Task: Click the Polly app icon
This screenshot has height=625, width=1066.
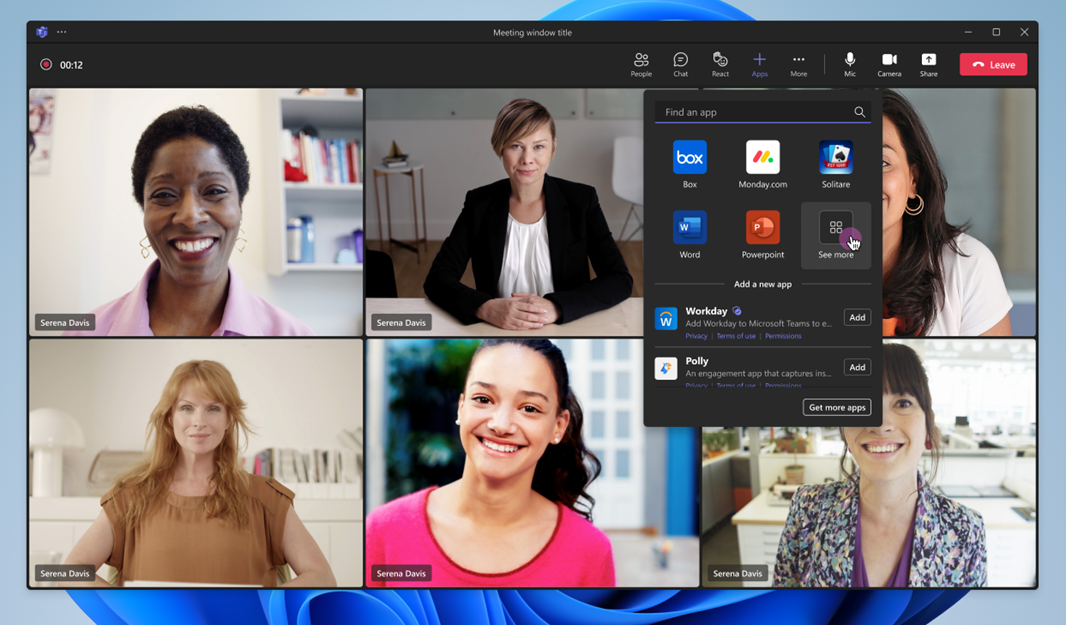Action: (x=666, y=368)
